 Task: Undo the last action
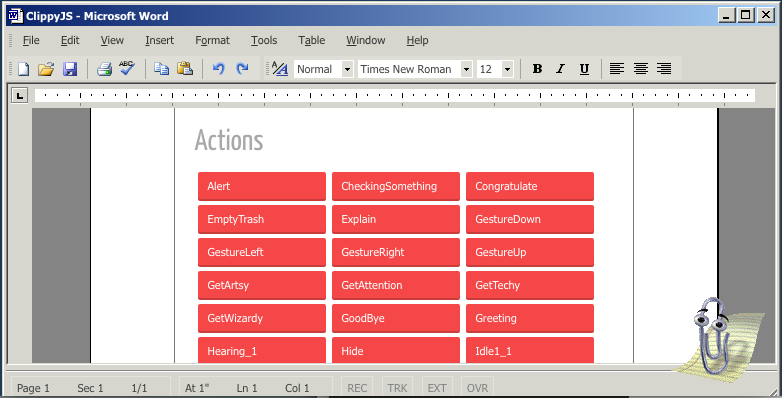coord(218,69)
